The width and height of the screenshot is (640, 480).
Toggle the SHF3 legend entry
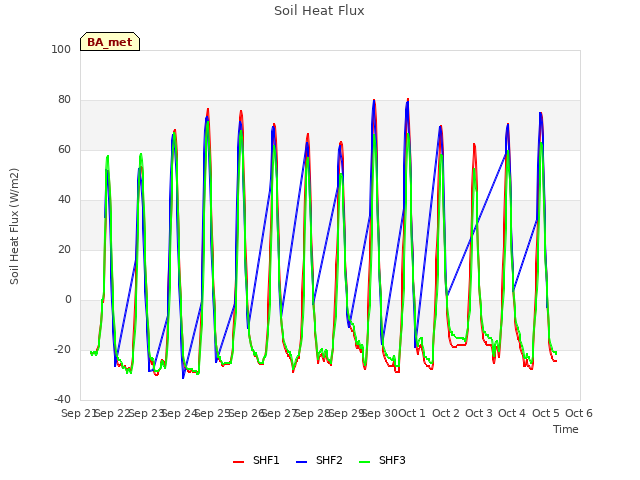click(x=382, y=460)
